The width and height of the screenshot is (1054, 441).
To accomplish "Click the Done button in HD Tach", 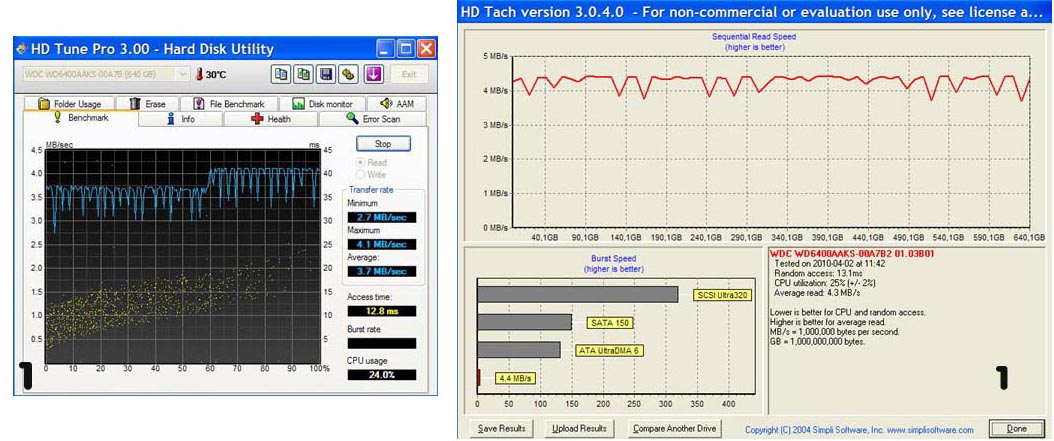I will tap(1017, 428).
